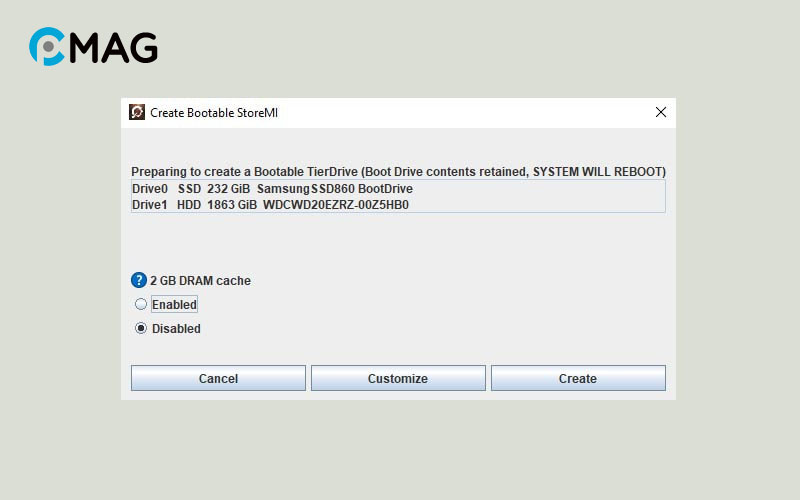
Task: Close the Create Bootable StoreMI dialog
Action: (x=660, y=113)
